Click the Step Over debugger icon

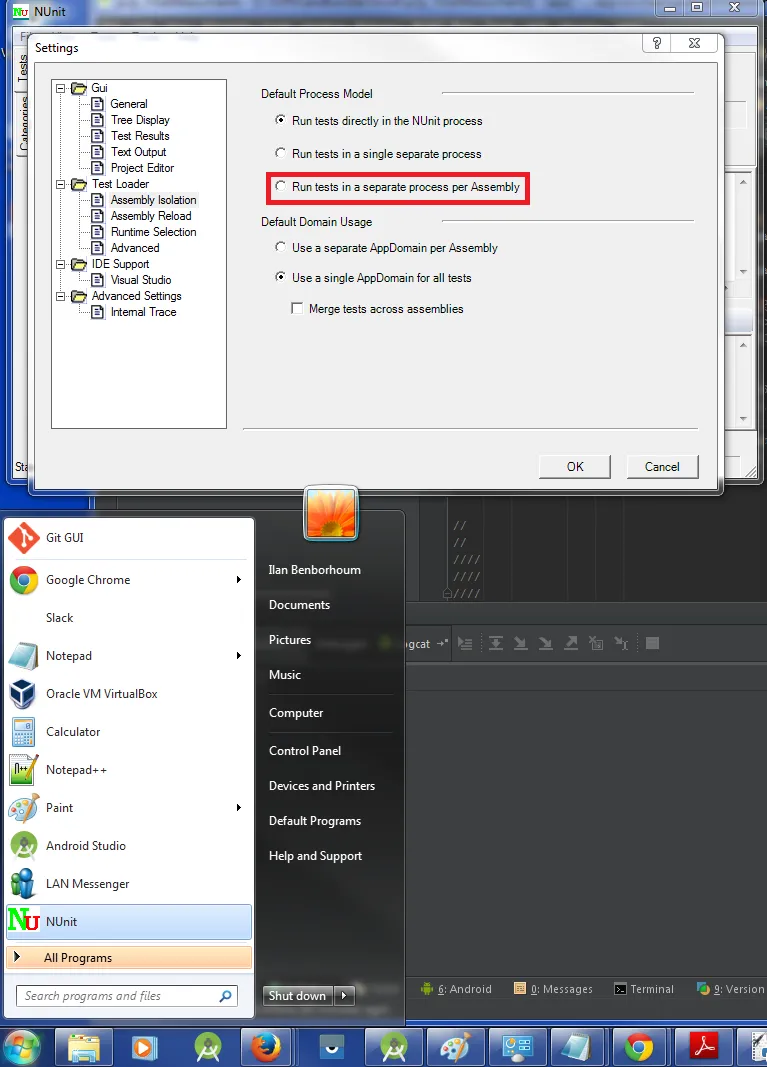click(x=496, y=643)
